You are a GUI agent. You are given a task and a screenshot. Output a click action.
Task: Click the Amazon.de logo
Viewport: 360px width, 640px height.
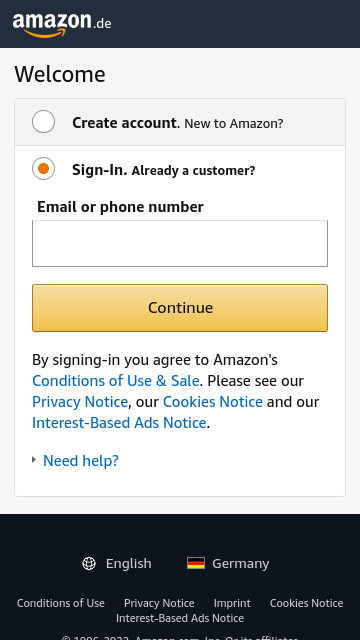pyautogui.click(x=62, y=24)
